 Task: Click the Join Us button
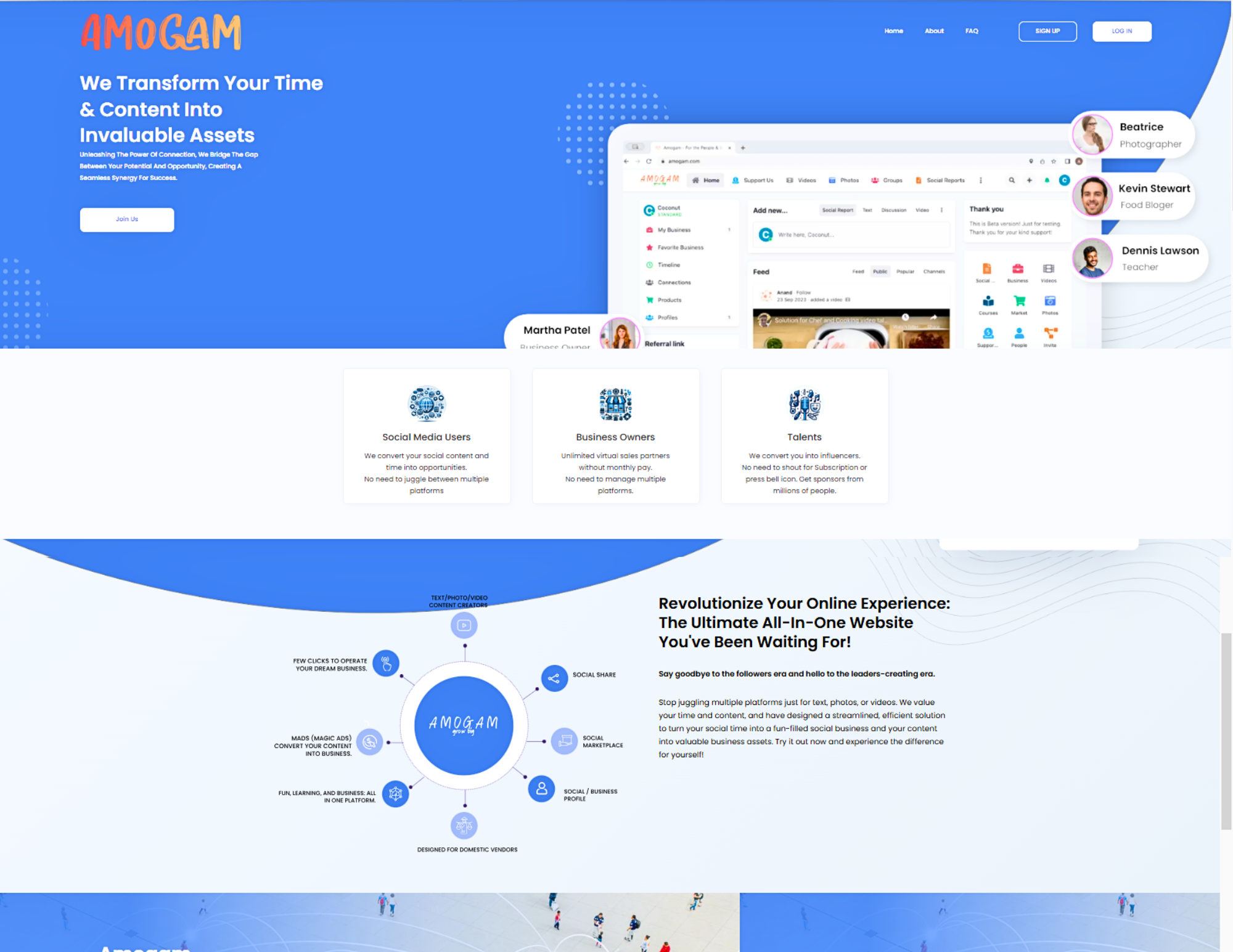coord(126,219)
